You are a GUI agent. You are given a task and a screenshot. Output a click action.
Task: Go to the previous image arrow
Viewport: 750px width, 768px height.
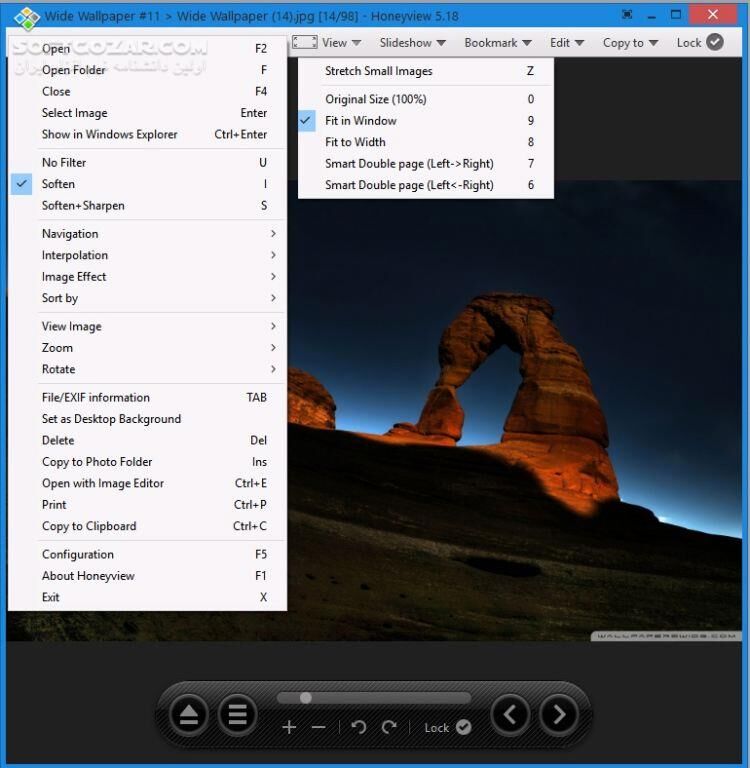coord(510,714)
